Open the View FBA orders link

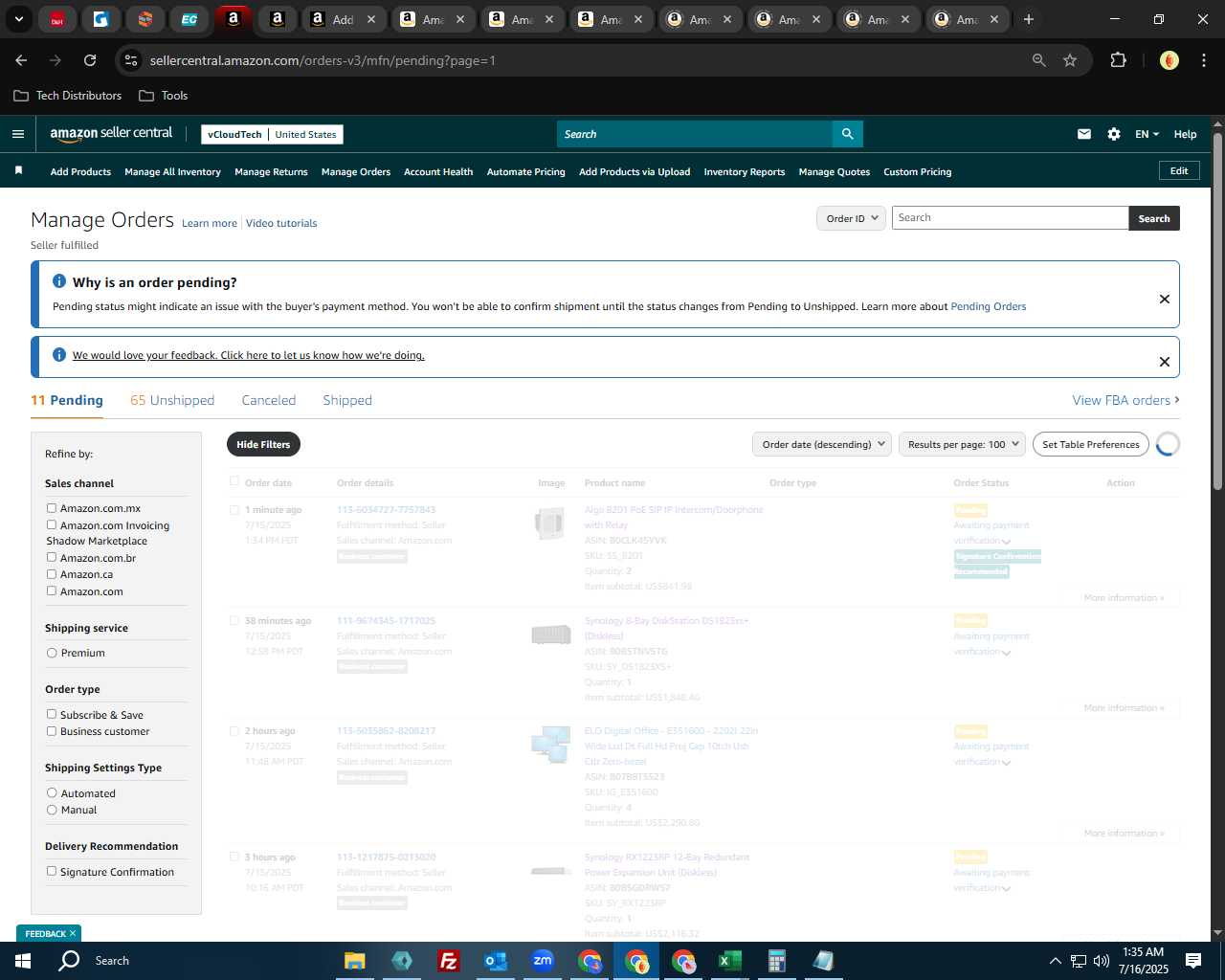coord(1125,400)
